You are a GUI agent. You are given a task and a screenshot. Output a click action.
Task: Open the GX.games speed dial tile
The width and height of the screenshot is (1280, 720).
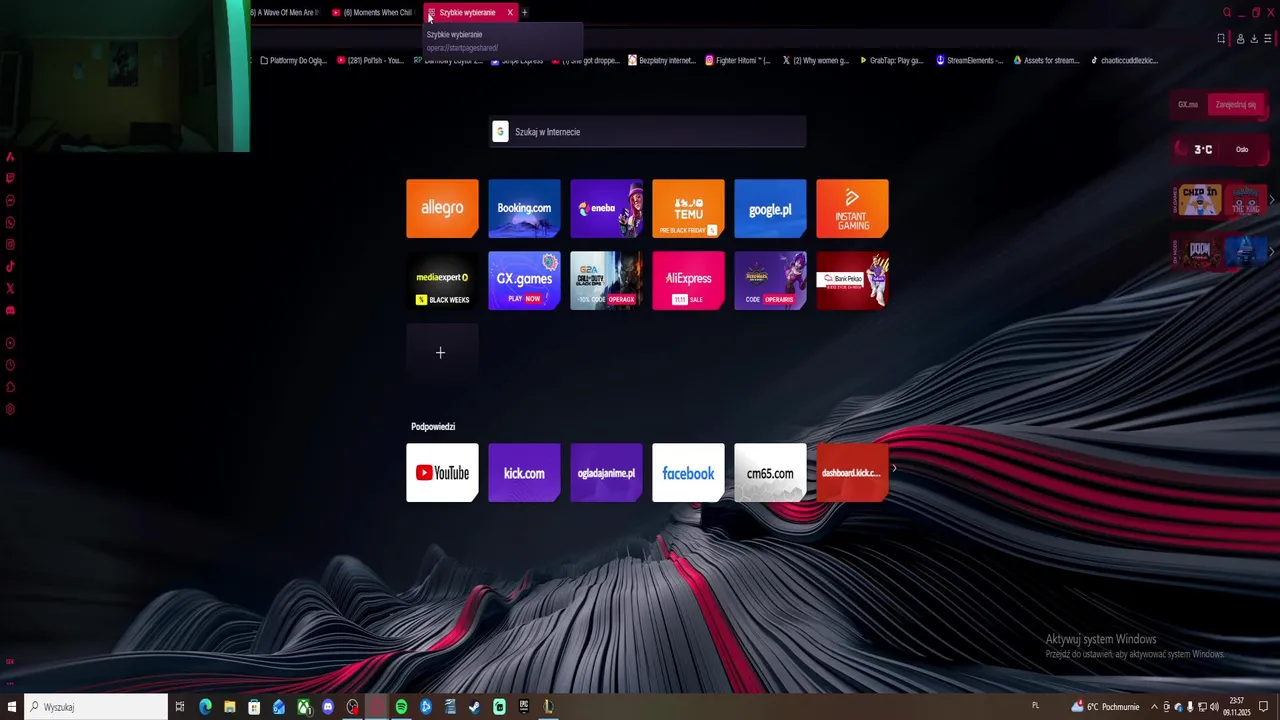524,280
